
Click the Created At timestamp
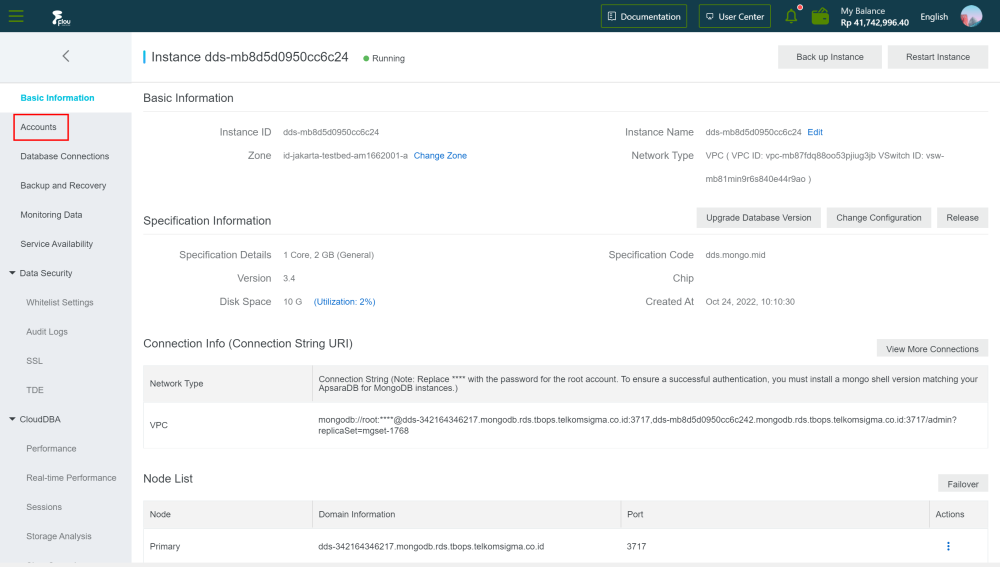(750, 302)
